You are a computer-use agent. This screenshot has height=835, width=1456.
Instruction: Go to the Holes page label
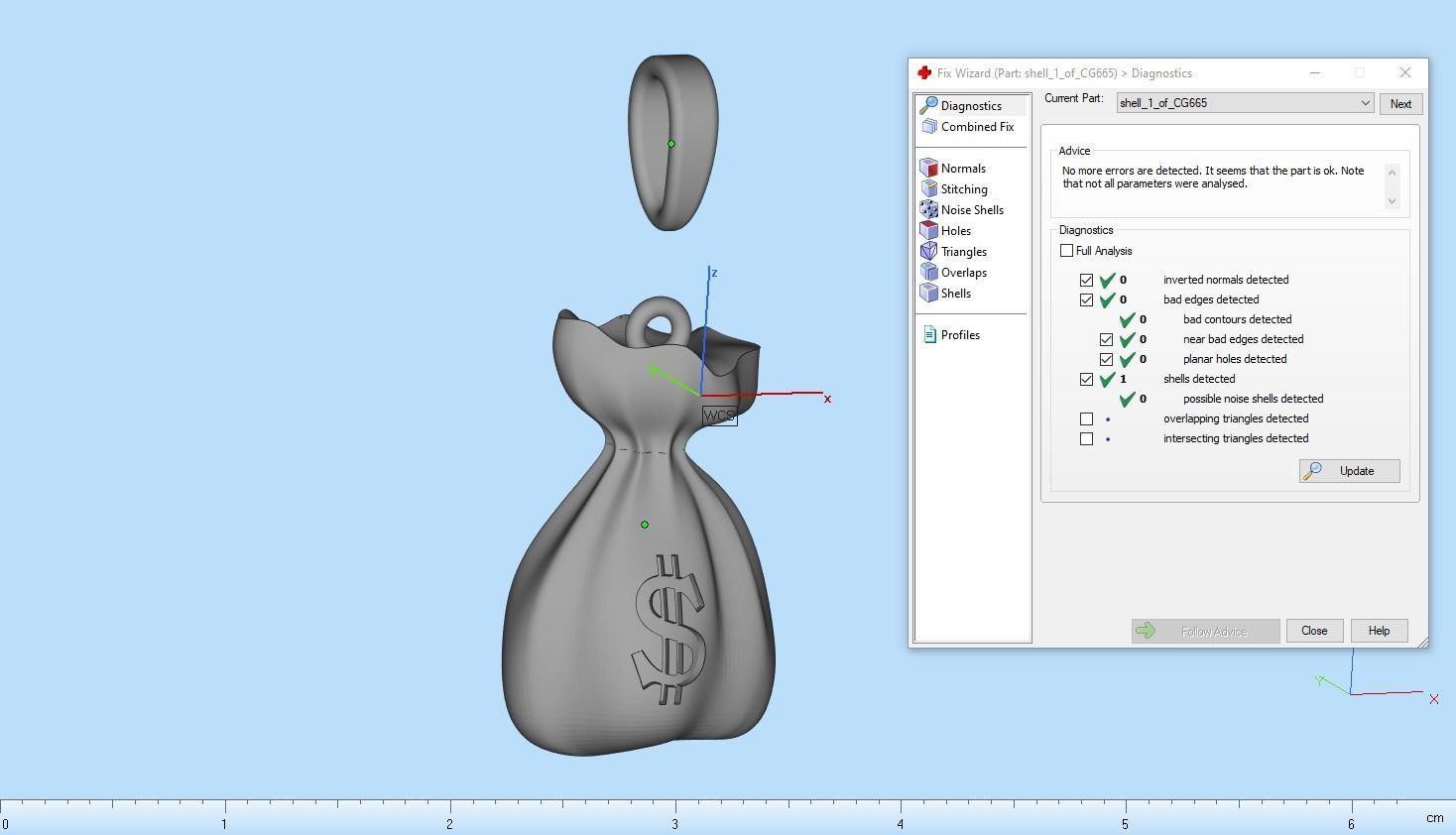956,231
